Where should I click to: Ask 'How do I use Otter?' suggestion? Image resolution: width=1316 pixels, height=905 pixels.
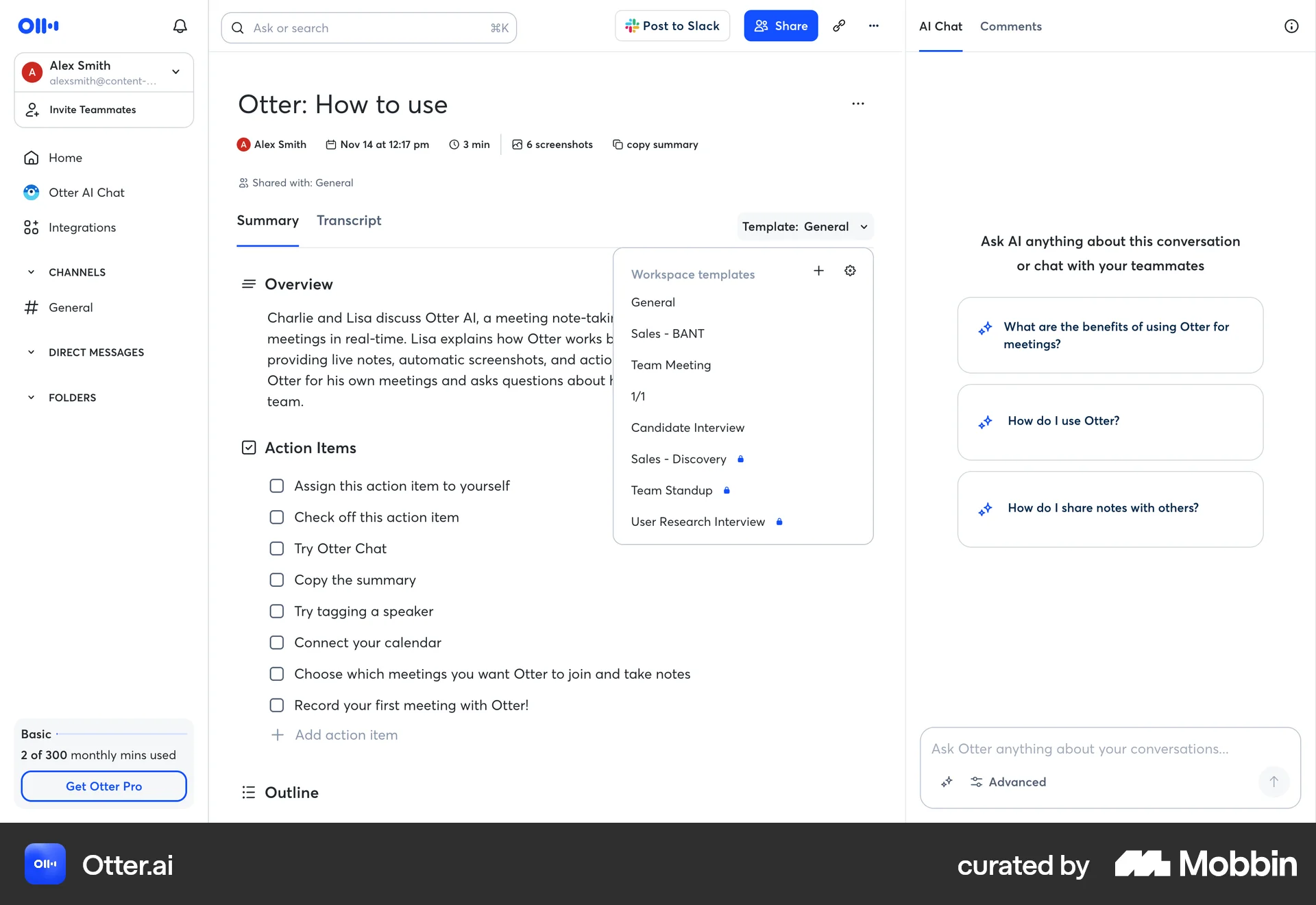[1110, 422]
